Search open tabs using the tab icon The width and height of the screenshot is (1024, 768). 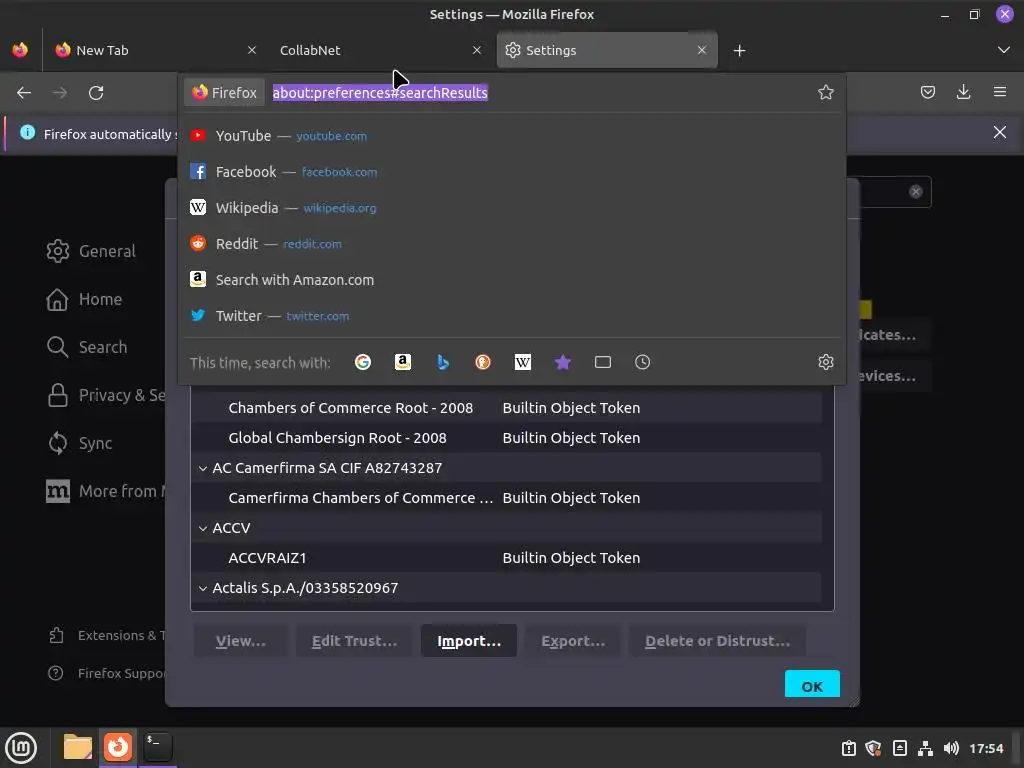point(603,362)
